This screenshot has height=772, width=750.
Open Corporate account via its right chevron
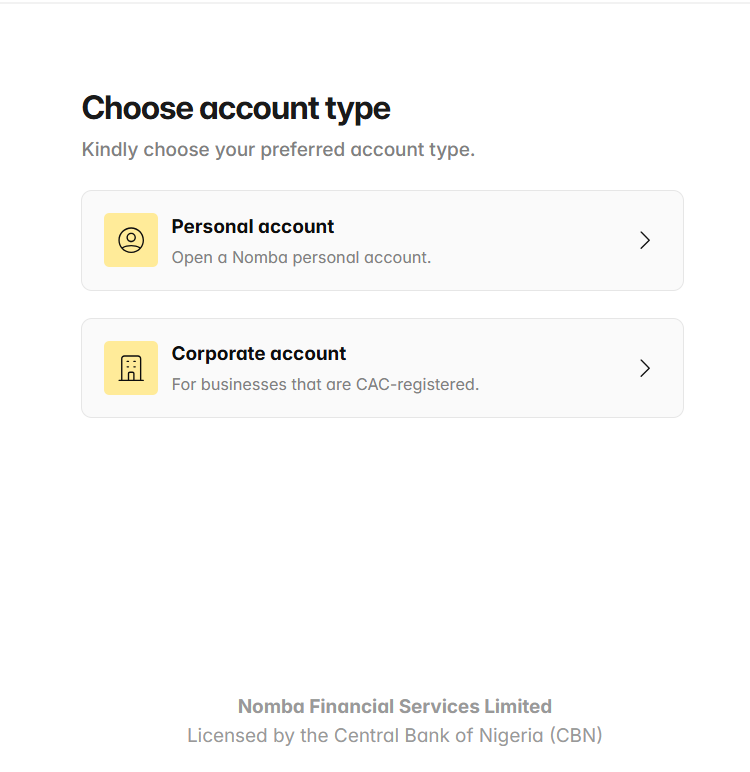pos(645,368)
